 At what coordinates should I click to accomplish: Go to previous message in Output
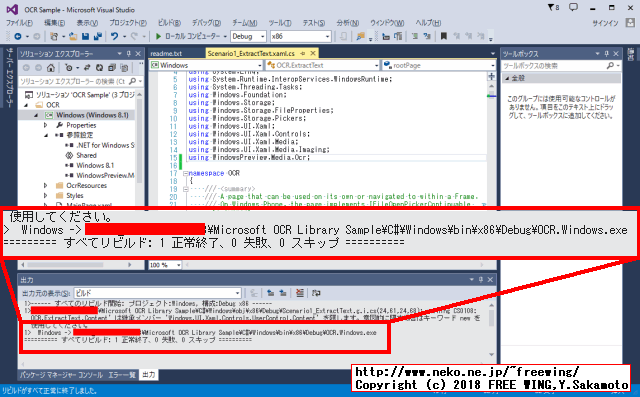coord(270,293)
